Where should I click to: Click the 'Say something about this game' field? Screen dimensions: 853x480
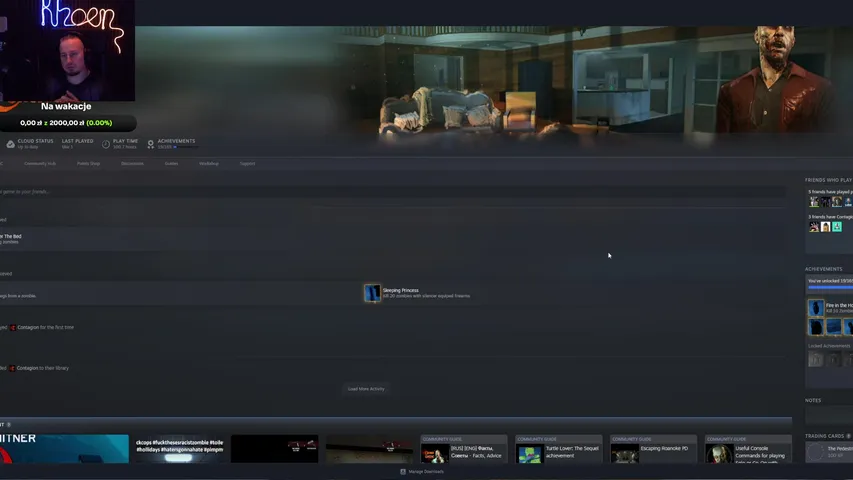tap(393, 192)
